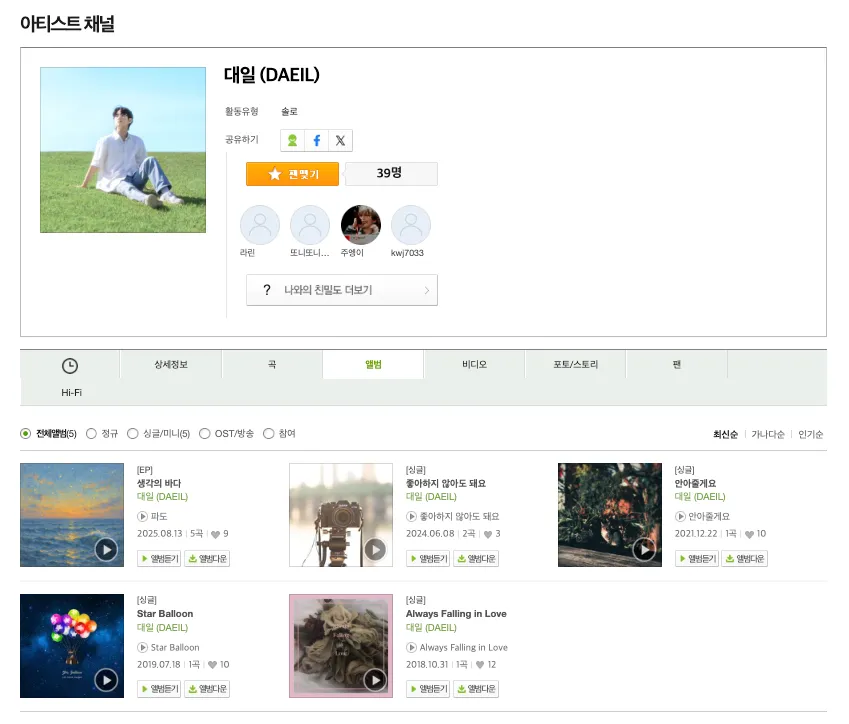849x724 pixels.
Task: Open the 비디오 tab
Action: [x=474, y=365]
